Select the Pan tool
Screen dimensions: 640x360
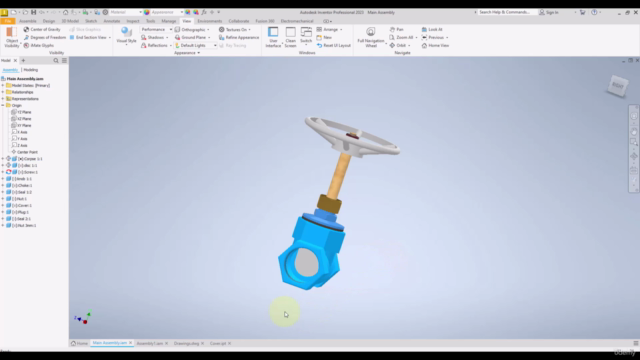point(396,29)
